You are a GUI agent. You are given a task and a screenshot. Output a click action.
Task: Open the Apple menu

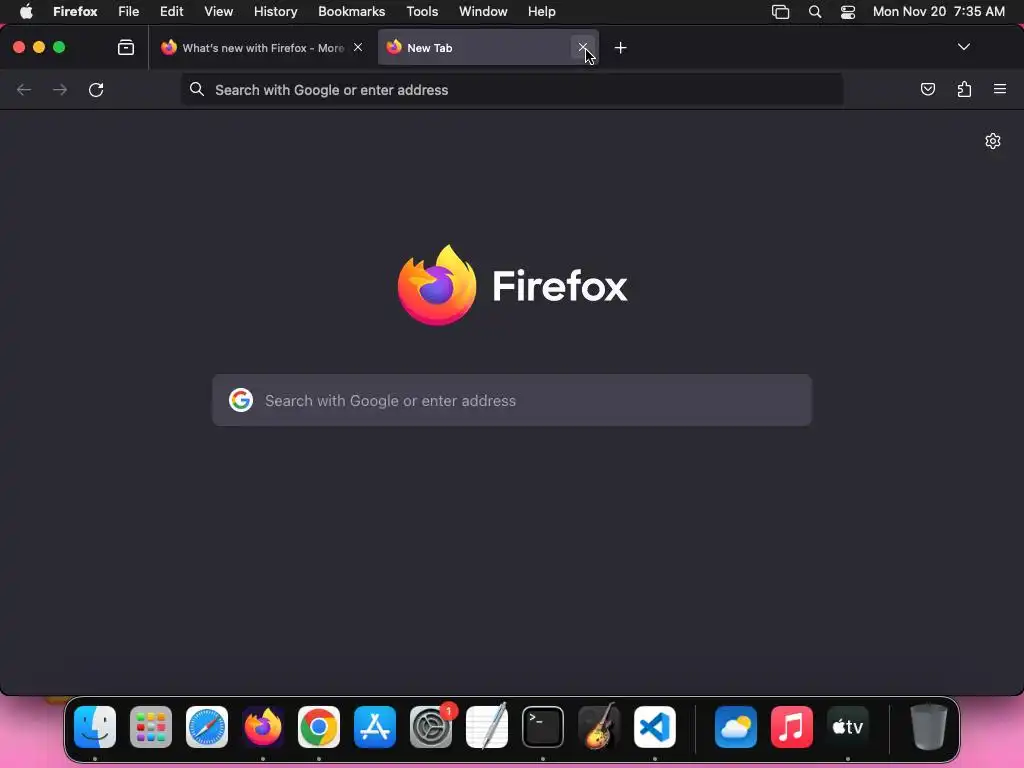tap(25, 12)
